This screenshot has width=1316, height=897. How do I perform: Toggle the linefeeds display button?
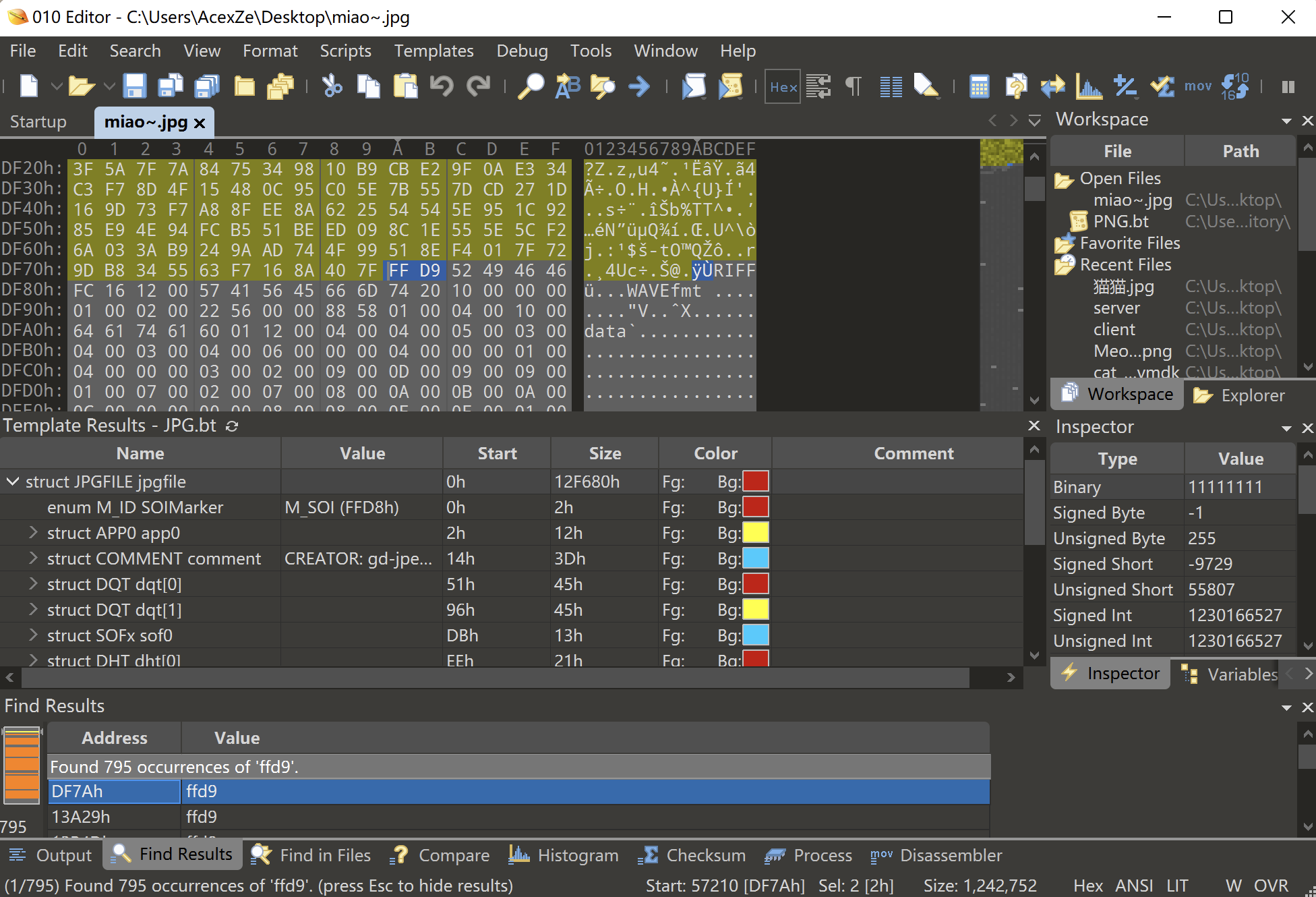coord(818,86)
